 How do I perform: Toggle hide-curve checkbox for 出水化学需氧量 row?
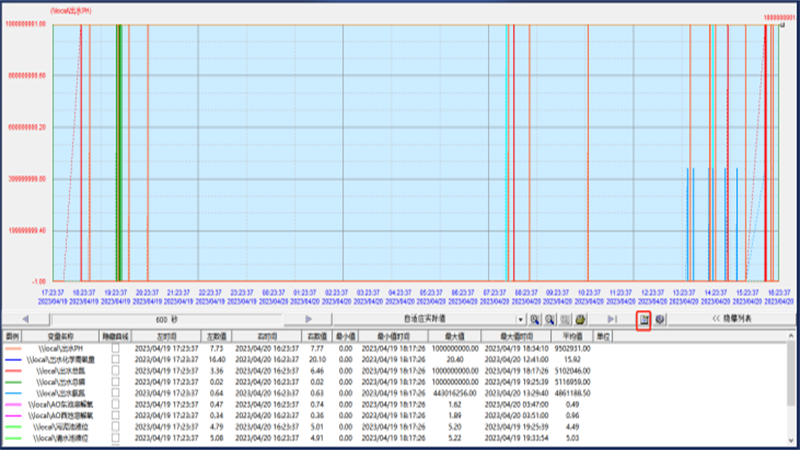point(116,359)
